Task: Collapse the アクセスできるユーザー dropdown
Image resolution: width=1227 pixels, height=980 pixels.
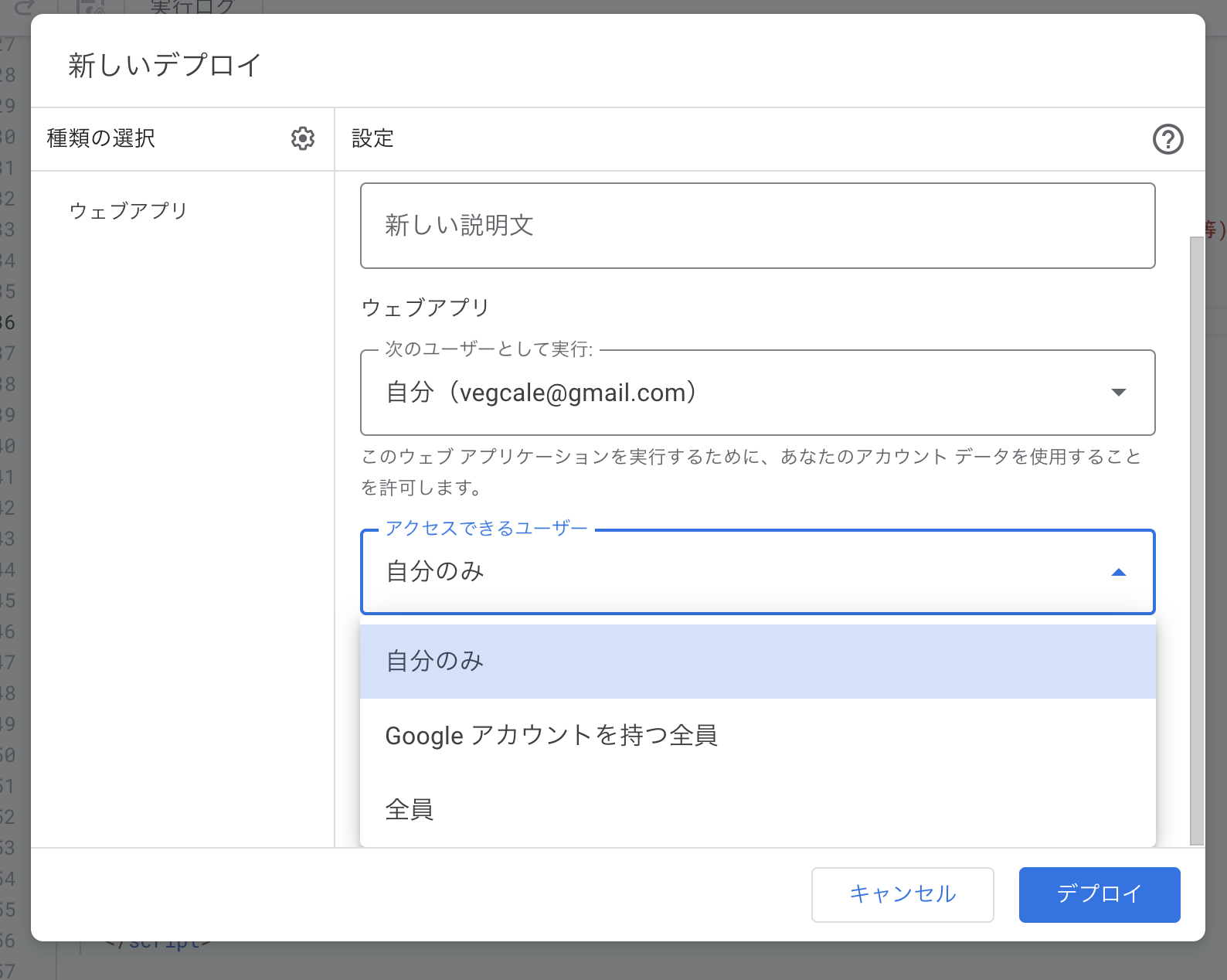Action: pyautogui.click(x=757, y=572)
